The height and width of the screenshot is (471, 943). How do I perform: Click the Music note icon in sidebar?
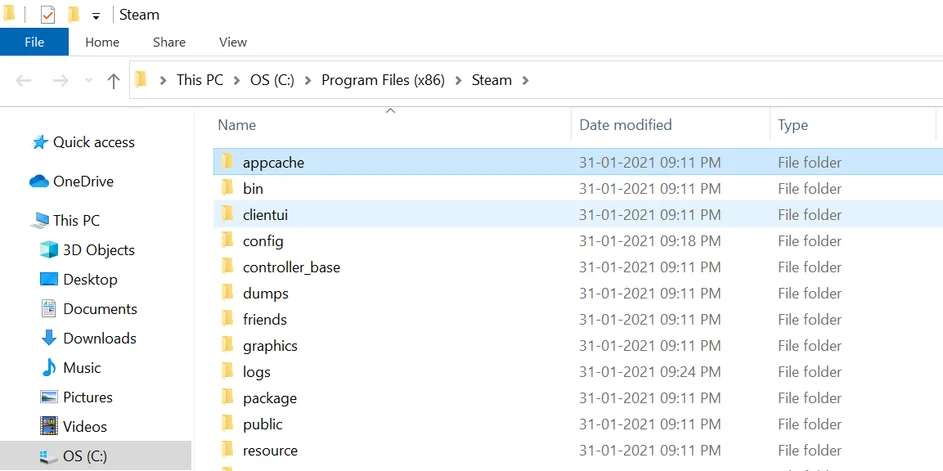(x=49, y=368)
